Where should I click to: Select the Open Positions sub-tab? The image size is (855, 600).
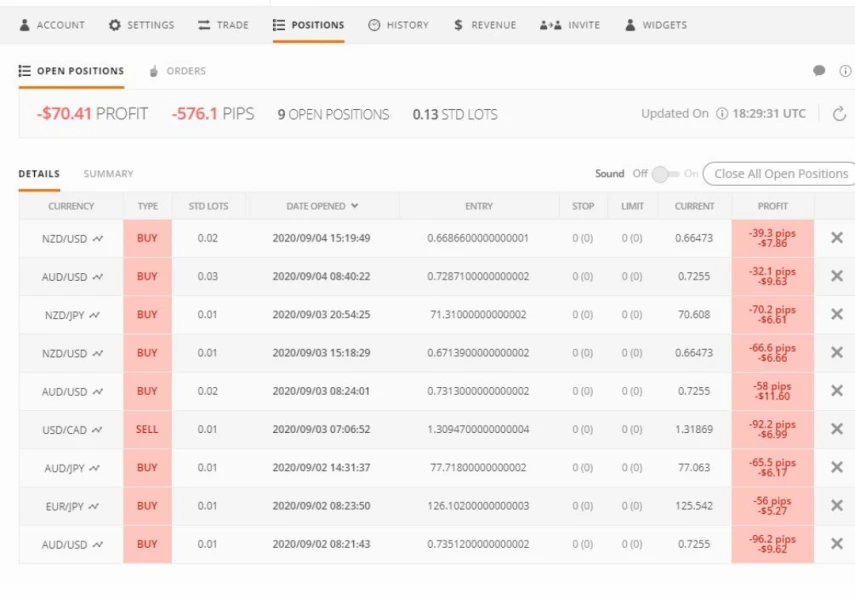point(71,71)
